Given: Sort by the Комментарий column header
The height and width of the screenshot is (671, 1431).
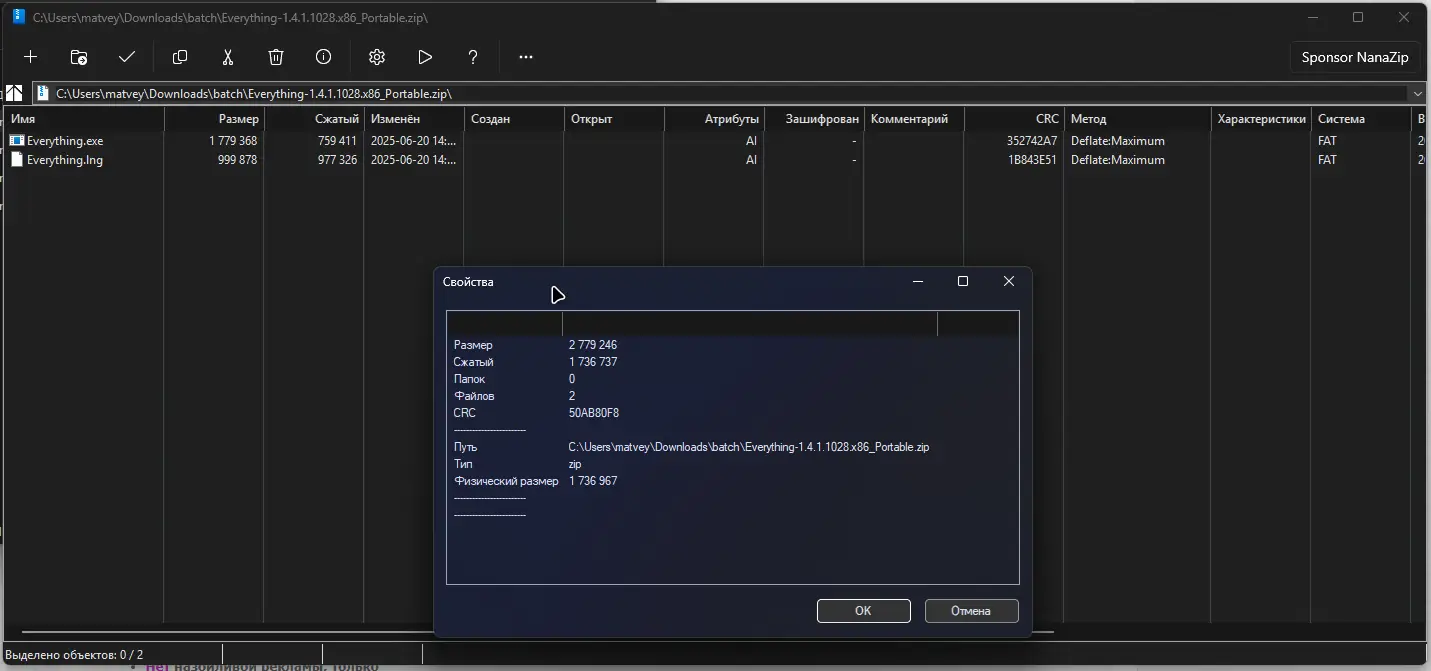Looking at the screenshot, I should 914,119.
